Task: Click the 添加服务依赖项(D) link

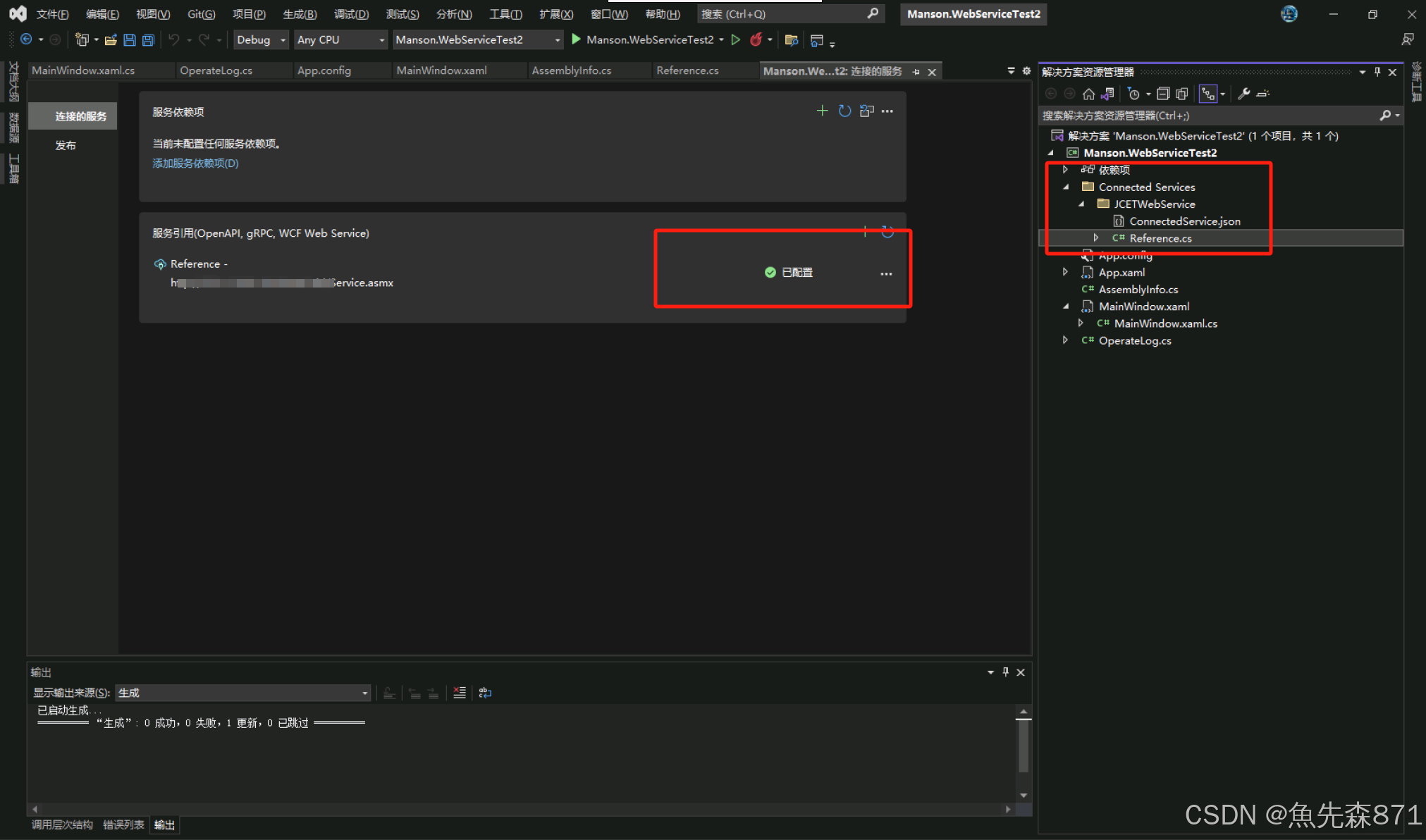Action: (195, 163)
